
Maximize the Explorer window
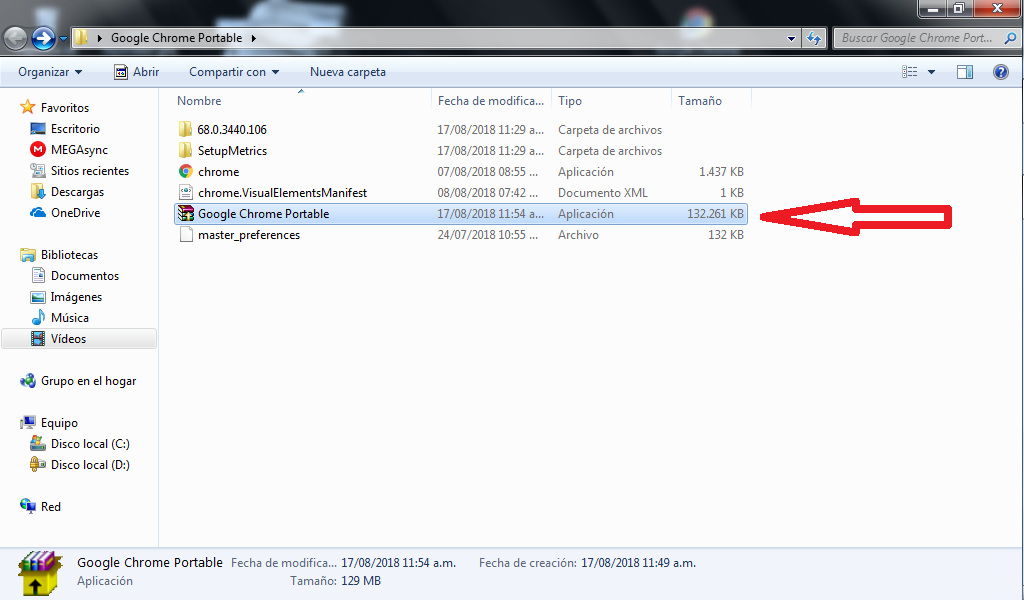[959, 8]
